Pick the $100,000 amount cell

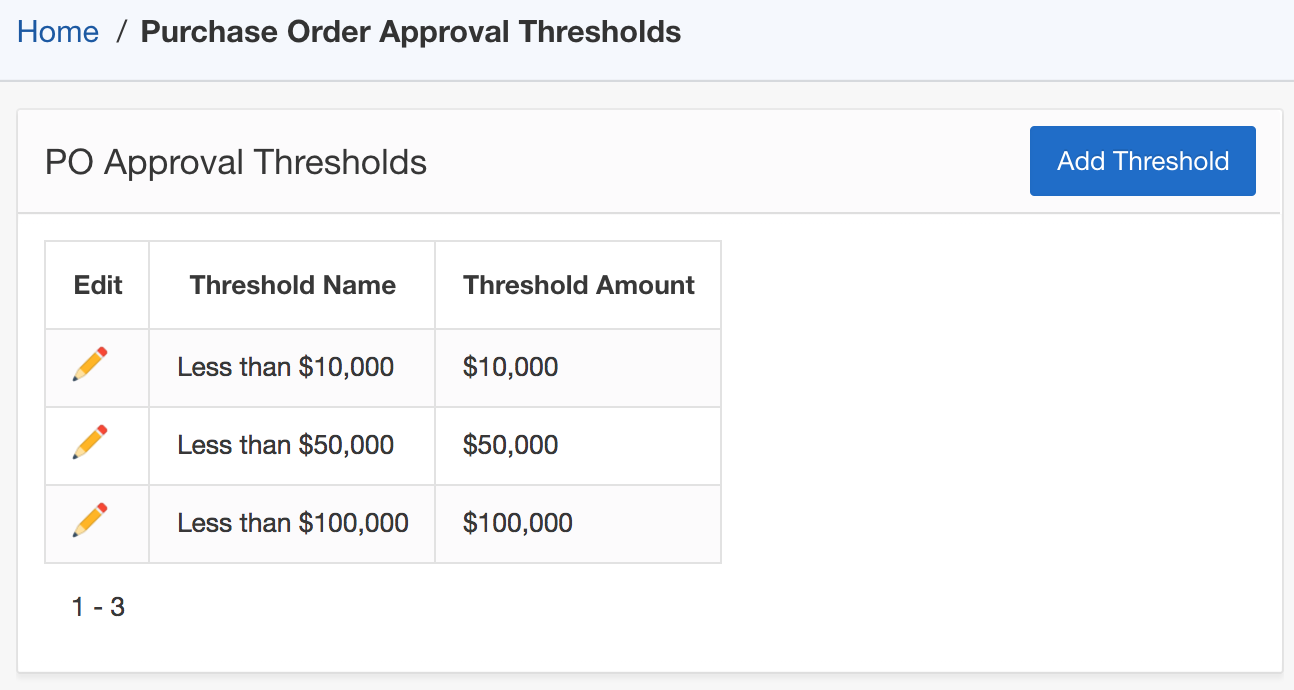point(517,523)
